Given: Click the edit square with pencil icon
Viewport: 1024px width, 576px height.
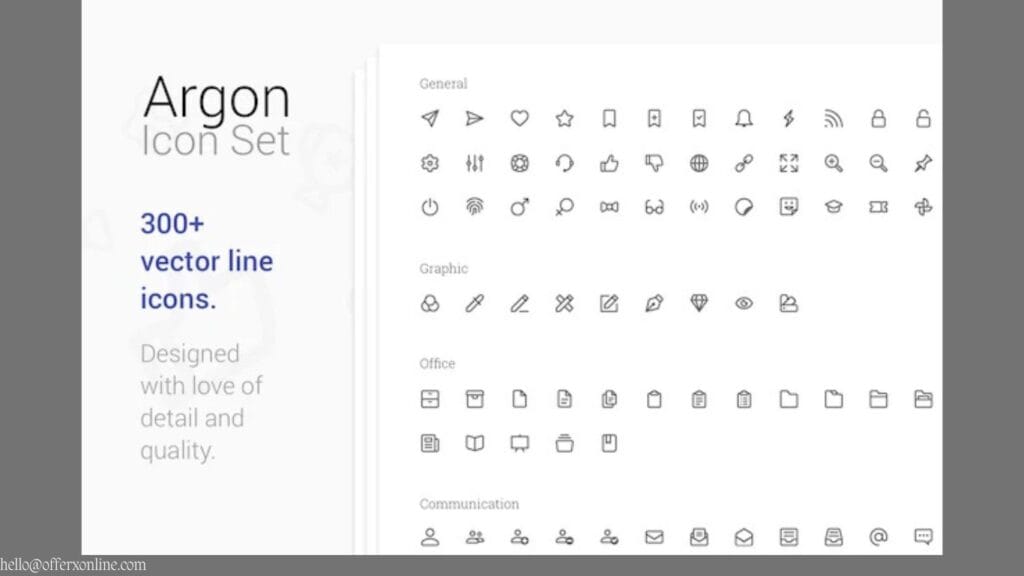Looking at the screenshot, I should [609, 304].
